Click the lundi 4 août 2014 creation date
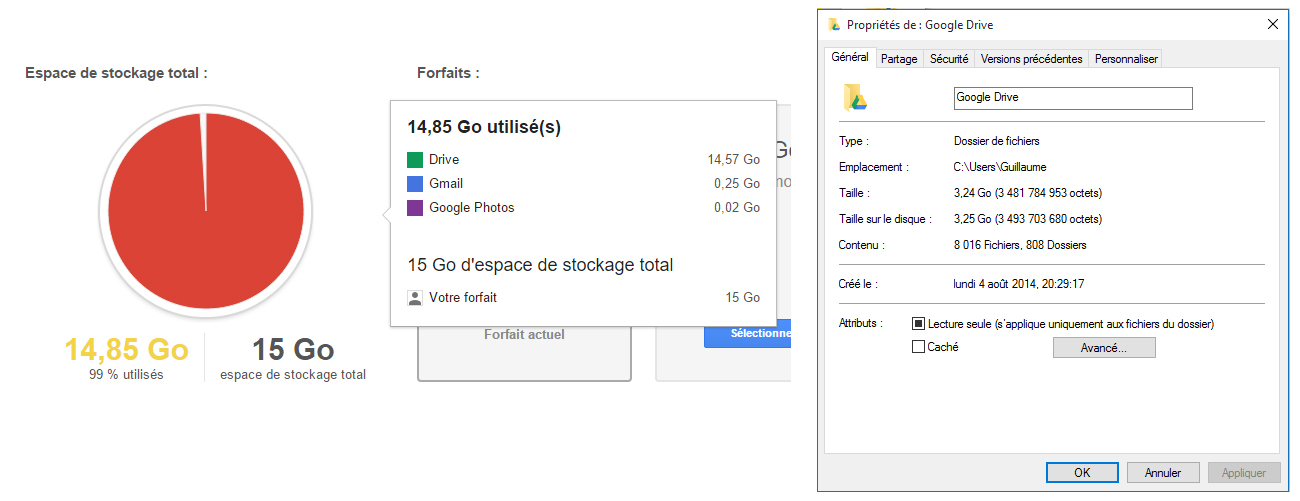This screenshot has width=1300, height=501. pos(1019,284)
